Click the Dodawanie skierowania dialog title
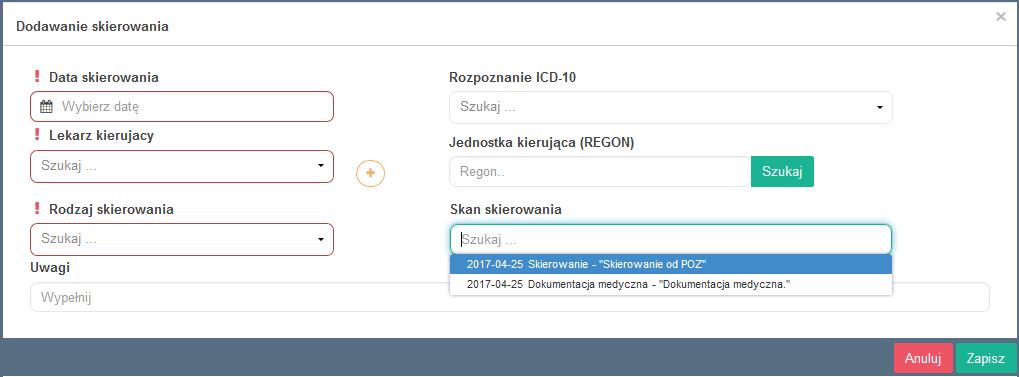1019x377 pixels. point(92,27)
